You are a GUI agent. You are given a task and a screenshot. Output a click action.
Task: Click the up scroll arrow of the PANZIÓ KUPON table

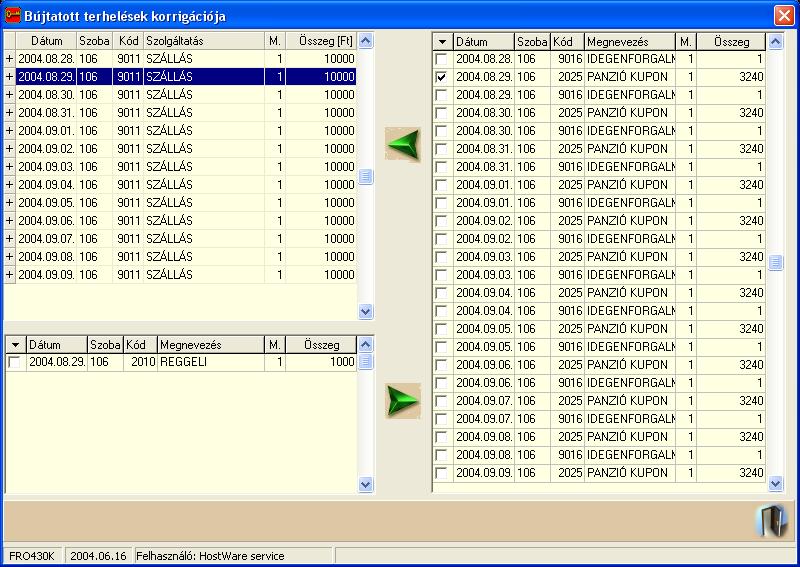[x=776, y=42]
